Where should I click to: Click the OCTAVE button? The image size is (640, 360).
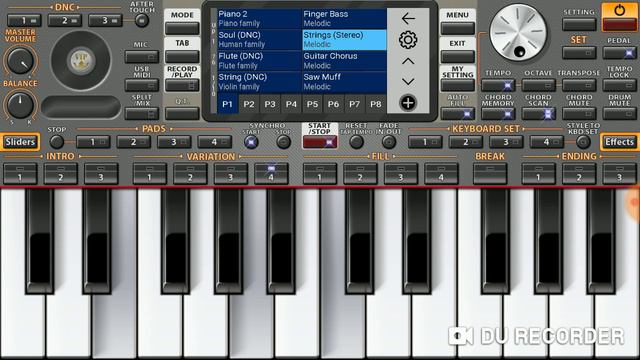(x=538, y=85)
